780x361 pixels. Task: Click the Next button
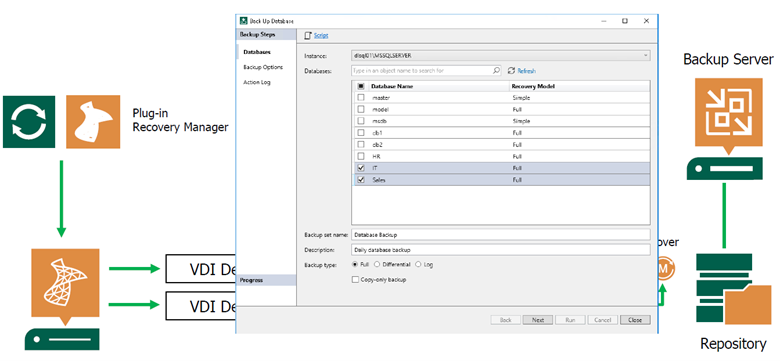coord(538,320)
